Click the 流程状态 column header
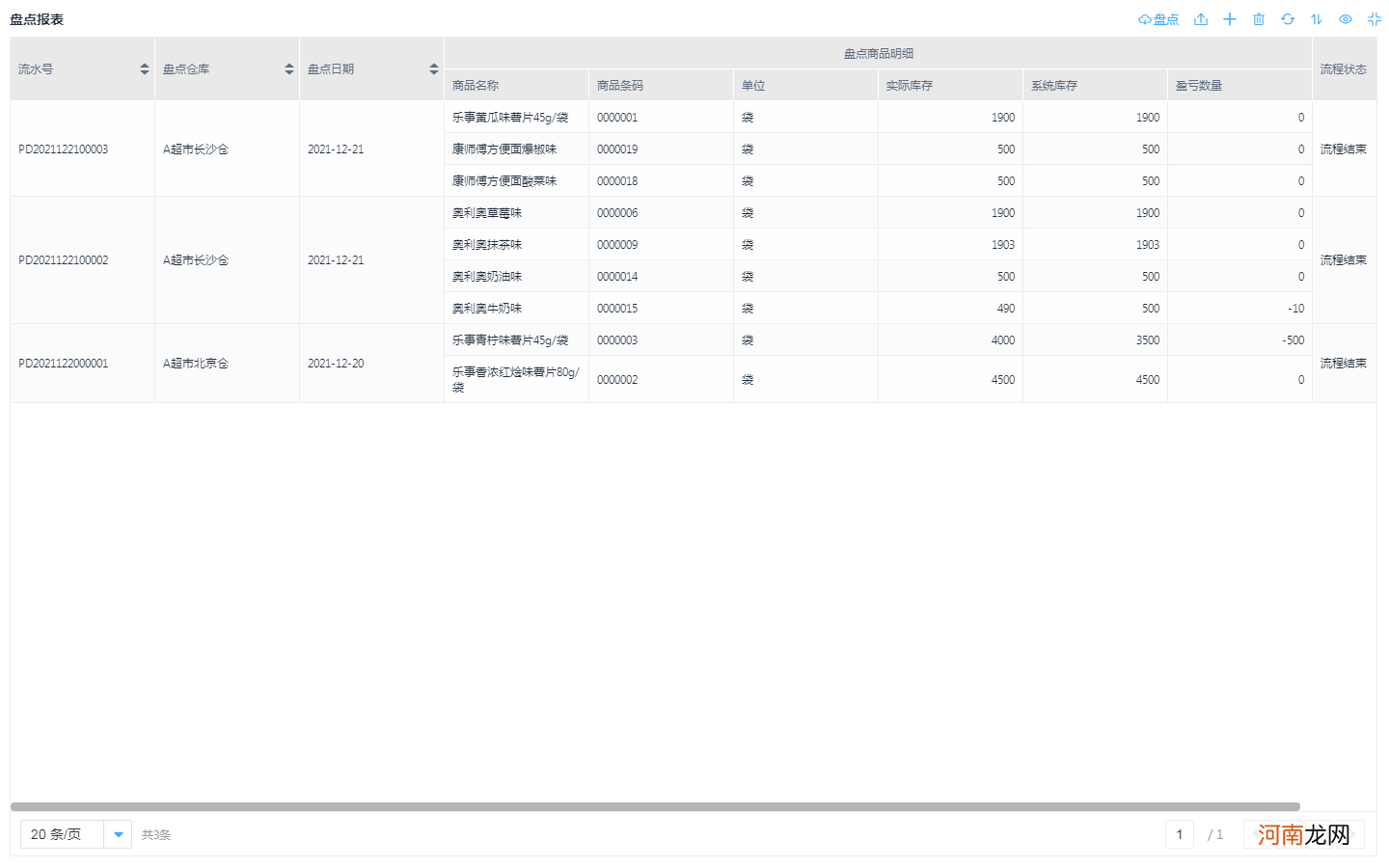Image resolution: width=1389 pixels, height=868 pixels. pos(1344,69)
